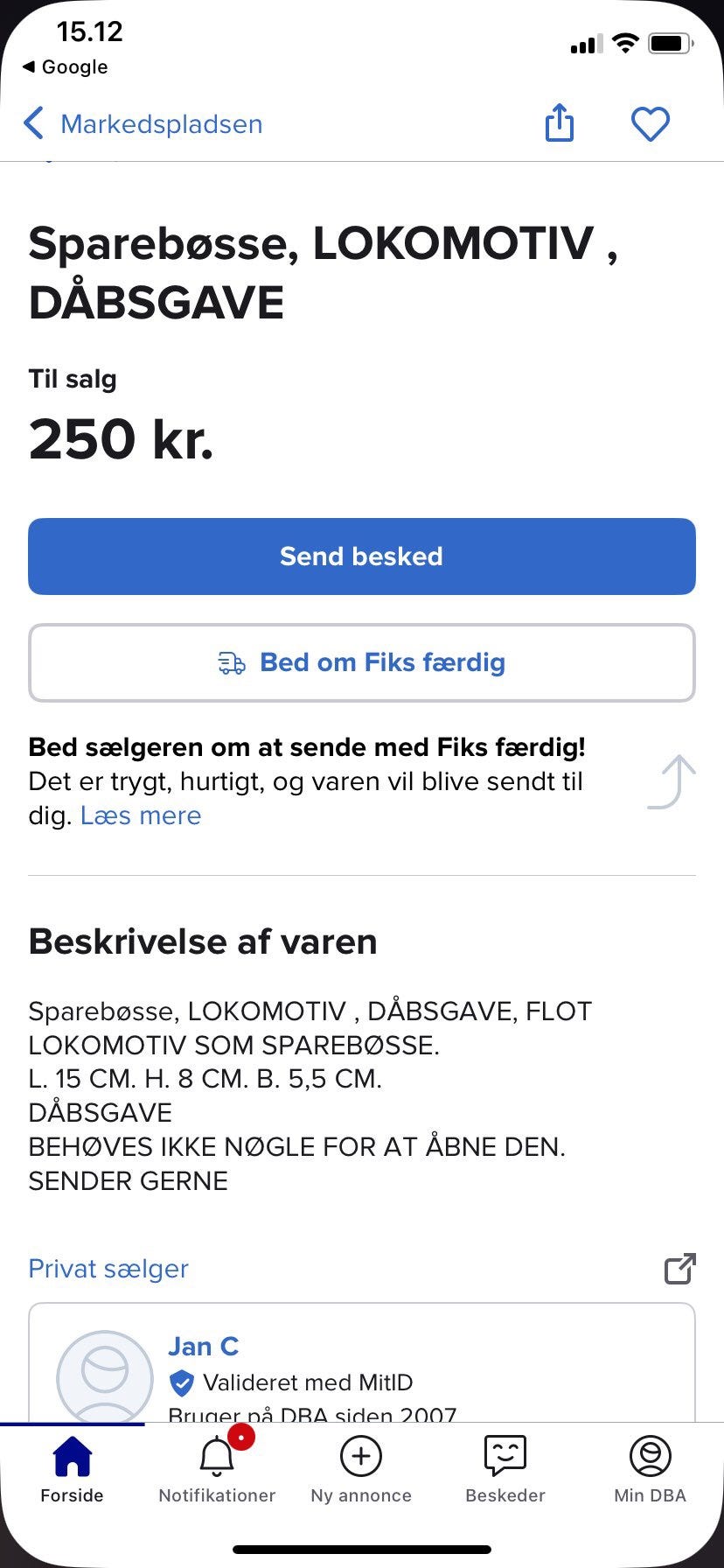
Task: Open Jan C seller name link
Action: (x=203, y=1346)
